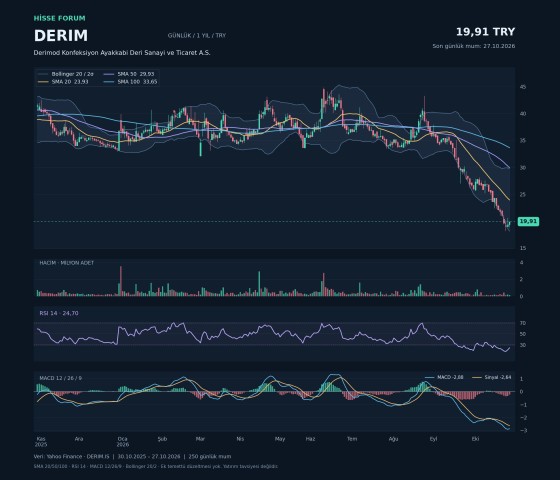Viewport: 560px width, 480px height.
Task: Click the 'Eyl' month axis label
Action: coord(433,439)
